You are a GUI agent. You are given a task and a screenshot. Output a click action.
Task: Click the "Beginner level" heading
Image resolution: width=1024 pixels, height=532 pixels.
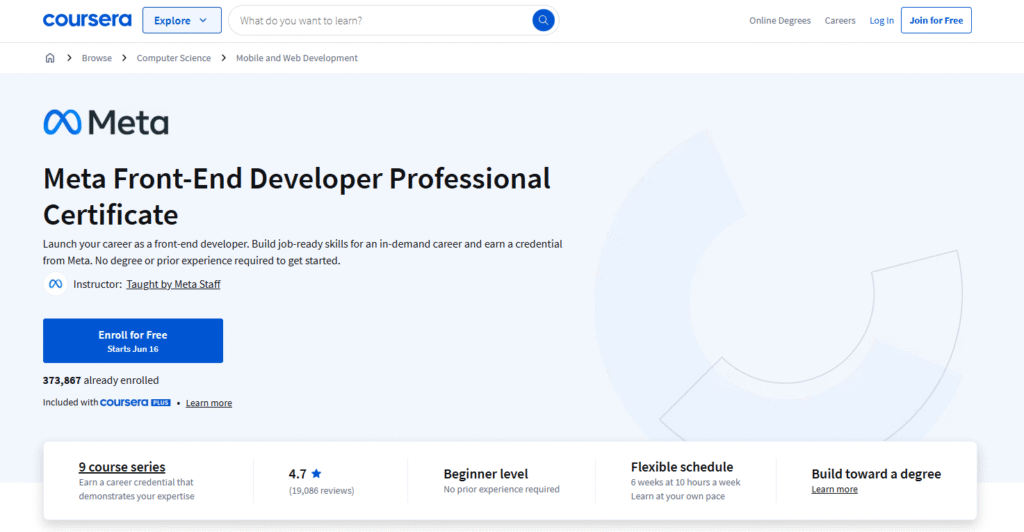coord(486,474)
